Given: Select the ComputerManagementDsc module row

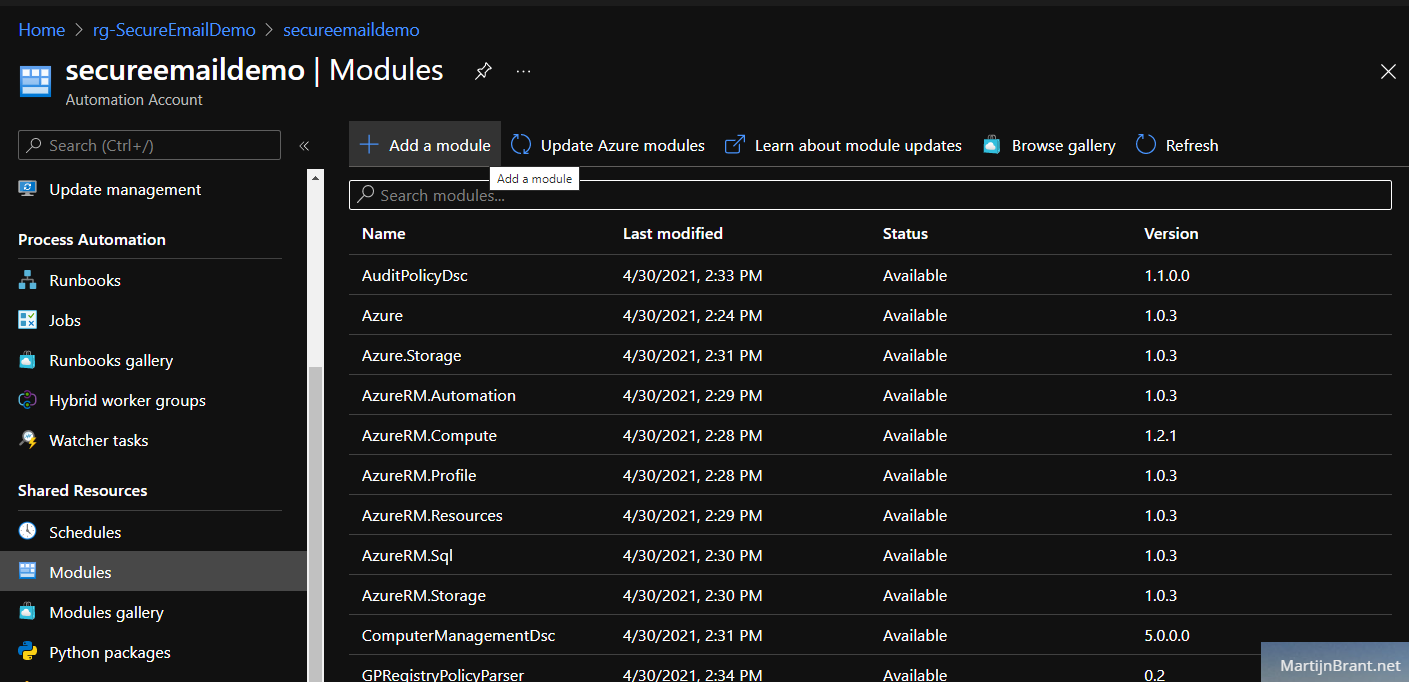Looking at the screenshot, I should [870, 635].
